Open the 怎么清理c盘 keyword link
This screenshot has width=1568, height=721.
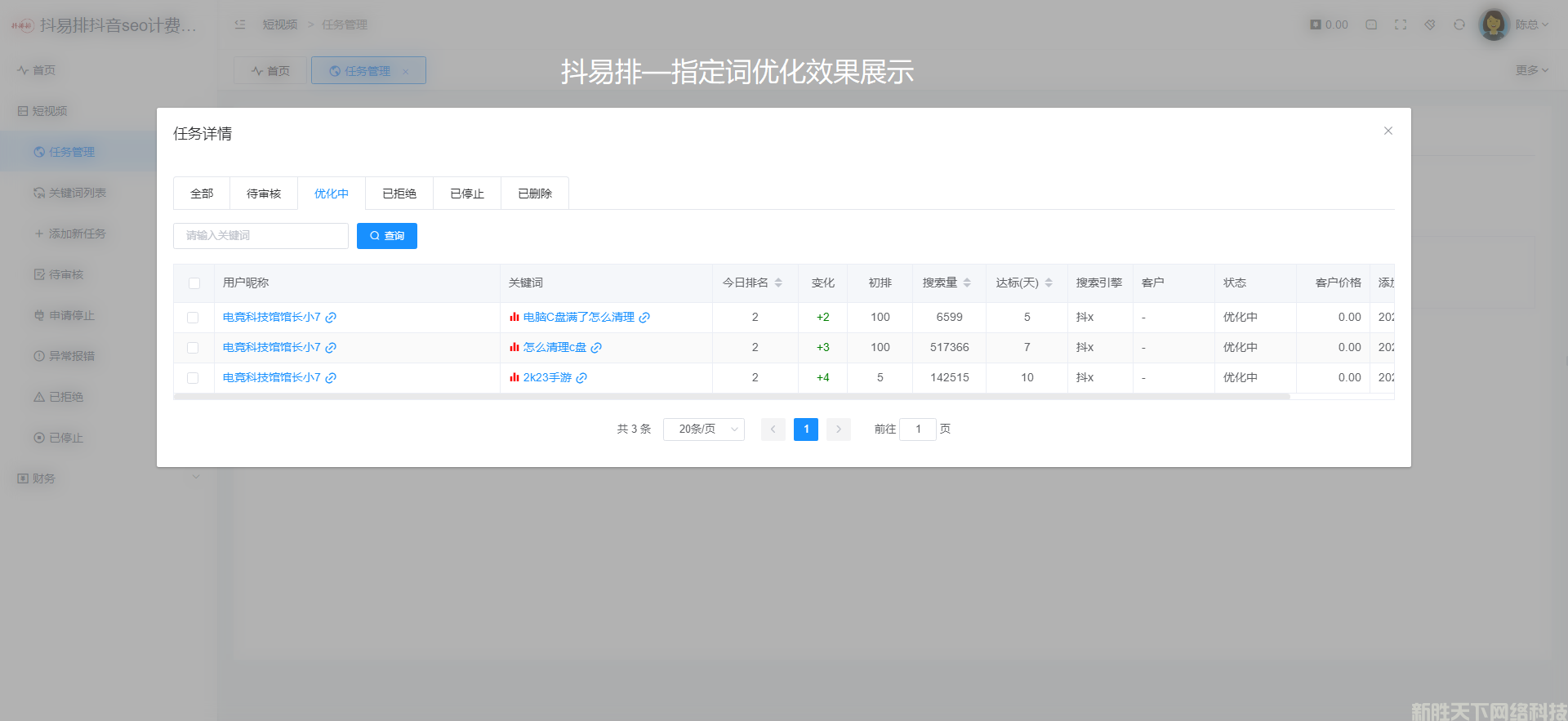pyautogui.click(x=555, y=347)
